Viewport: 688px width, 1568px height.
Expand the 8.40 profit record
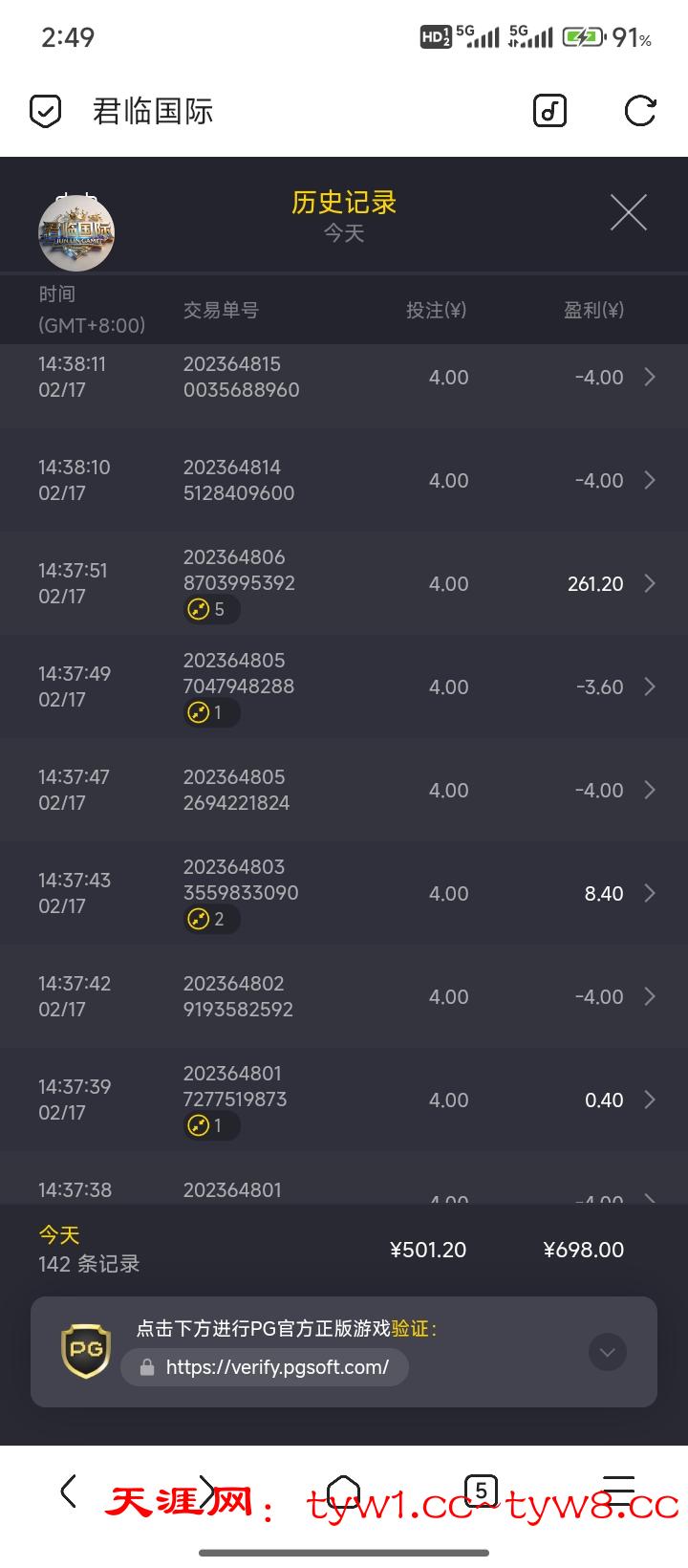(650, 893)
